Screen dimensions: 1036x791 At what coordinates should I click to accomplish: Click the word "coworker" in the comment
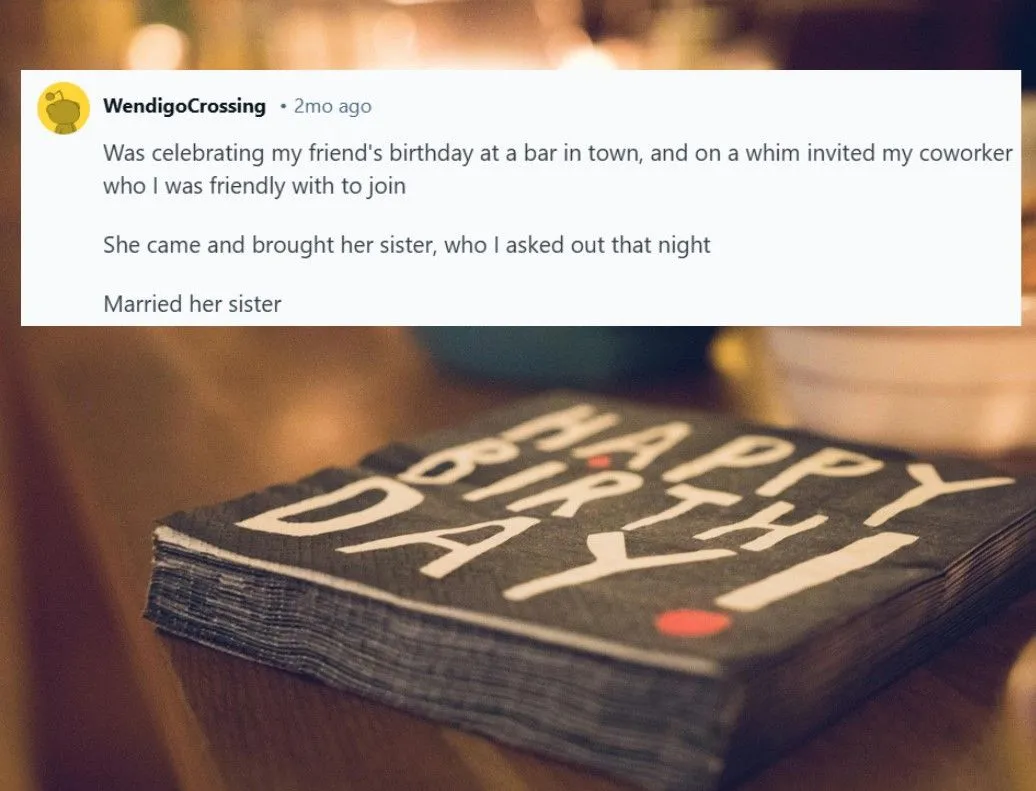(x=968, y=155)
